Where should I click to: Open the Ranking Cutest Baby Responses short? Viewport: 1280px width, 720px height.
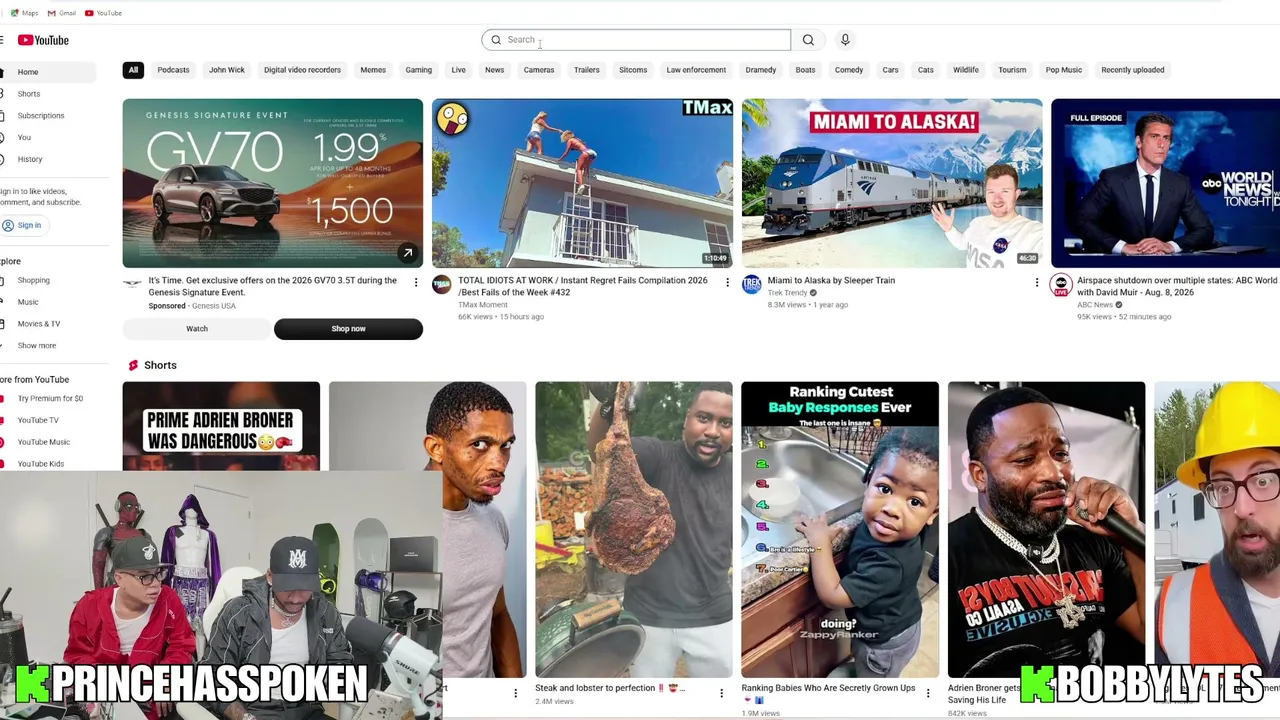(x=840, y=530)
